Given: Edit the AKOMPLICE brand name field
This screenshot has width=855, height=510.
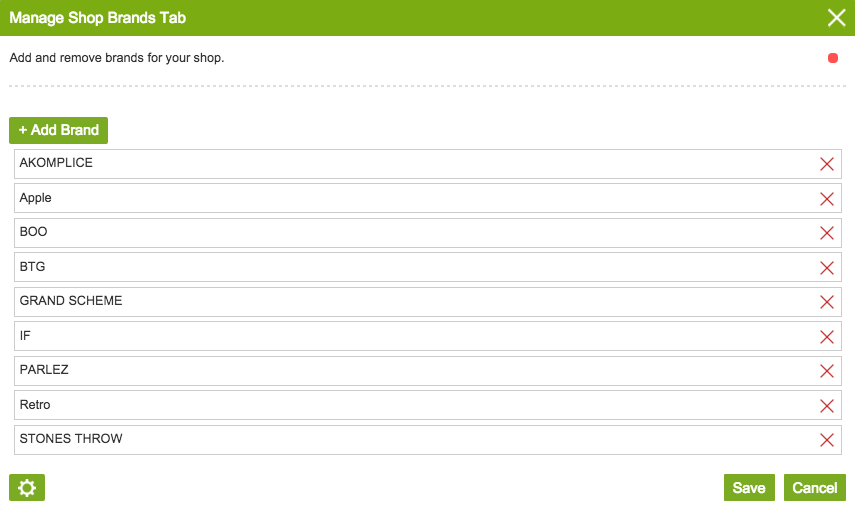Looking at the screenshot, I should click(x=400, y=164).
